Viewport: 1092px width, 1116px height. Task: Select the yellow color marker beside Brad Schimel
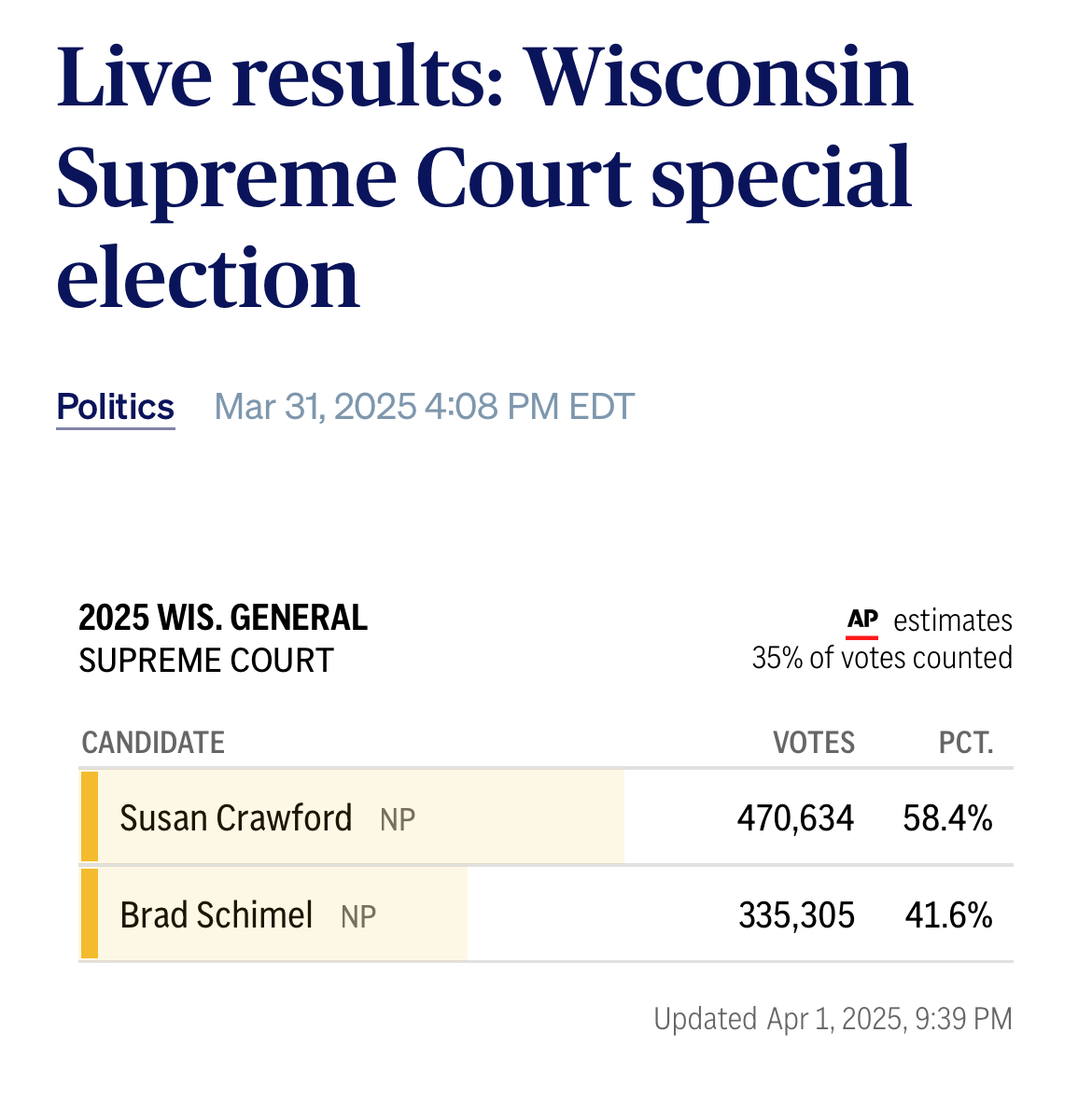click(90, 914)
